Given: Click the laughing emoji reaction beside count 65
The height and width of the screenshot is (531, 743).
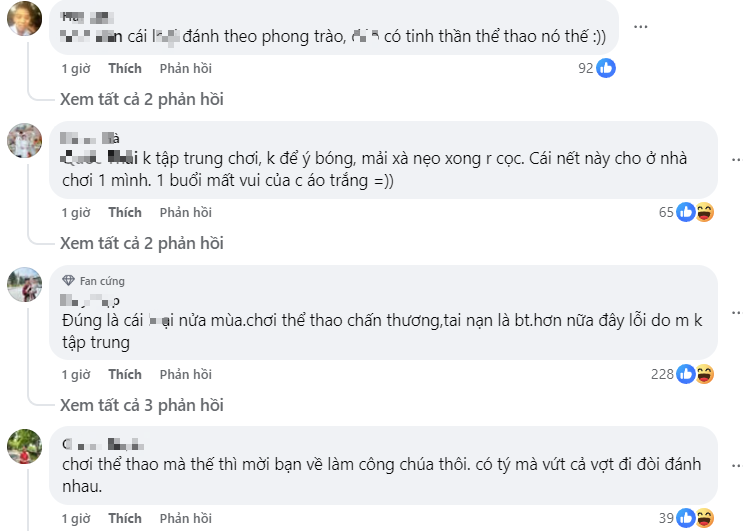Looking at the screenshot, I should [703, 212].
